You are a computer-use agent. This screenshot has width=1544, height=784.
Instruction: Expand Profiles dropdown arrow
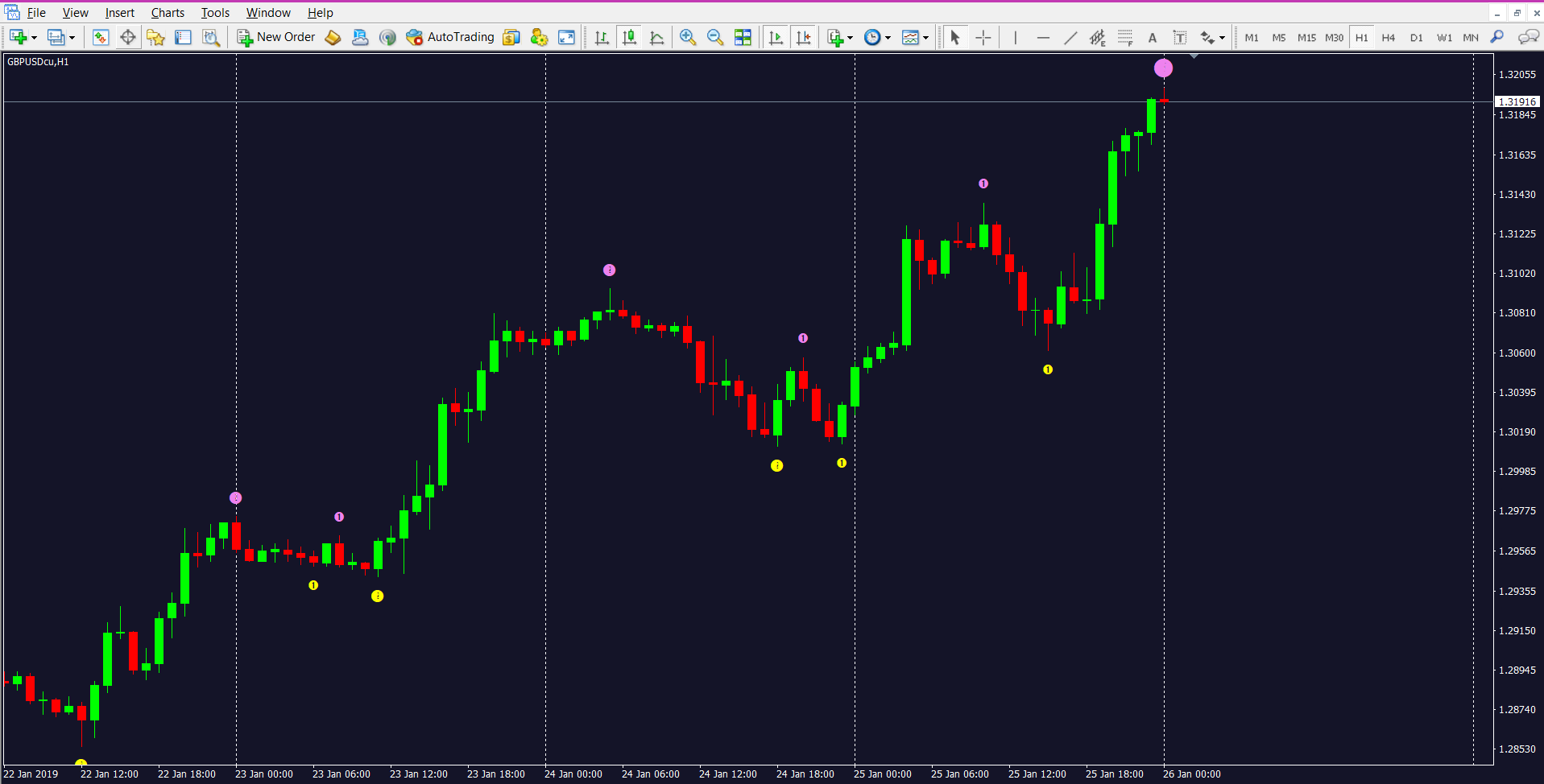(72, 38)
